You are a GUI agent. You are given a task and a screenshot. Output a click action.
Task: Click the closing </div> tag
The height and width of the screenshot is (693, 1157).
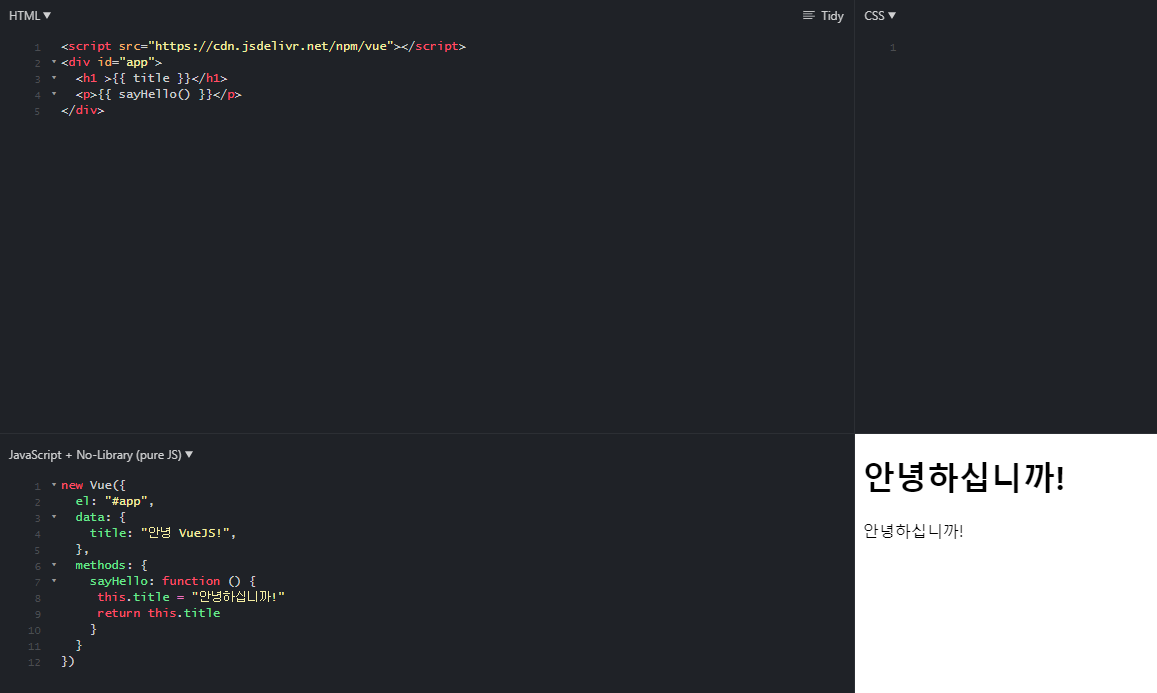tap(83, 110)
